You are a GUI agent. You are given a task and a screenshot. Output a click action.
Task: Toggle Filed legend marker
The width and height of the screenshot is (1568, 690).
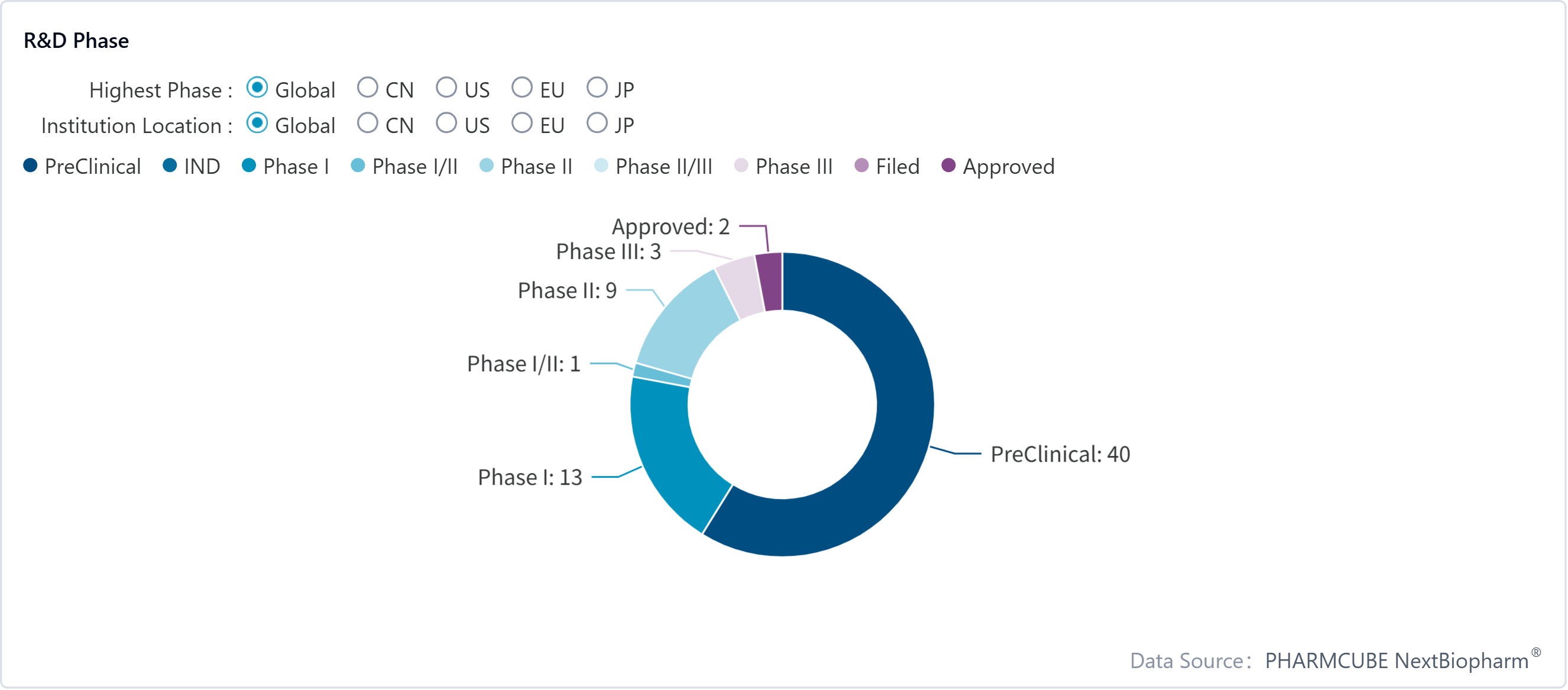coord(861,166)
